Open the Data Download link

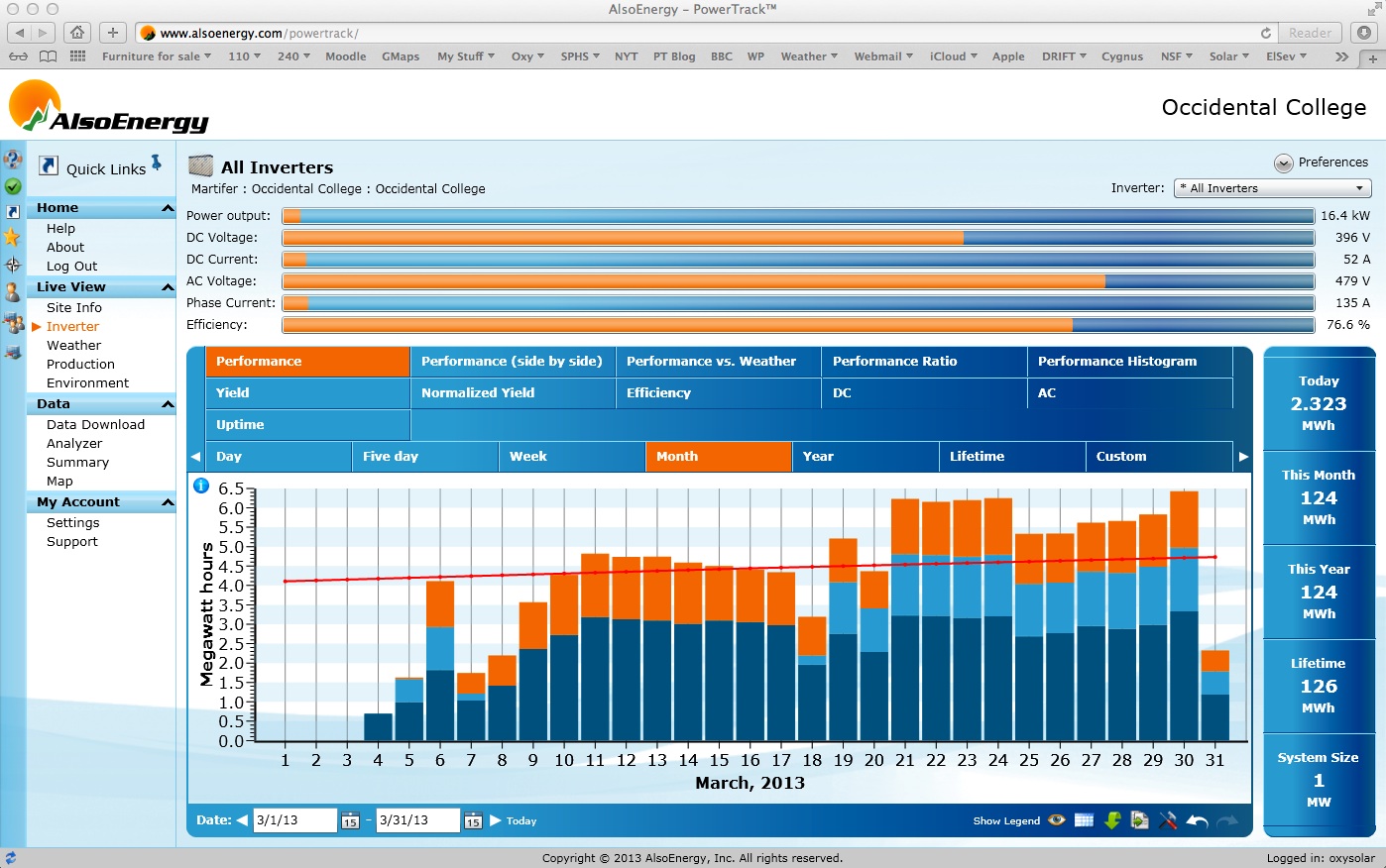[x=95, y=425]
